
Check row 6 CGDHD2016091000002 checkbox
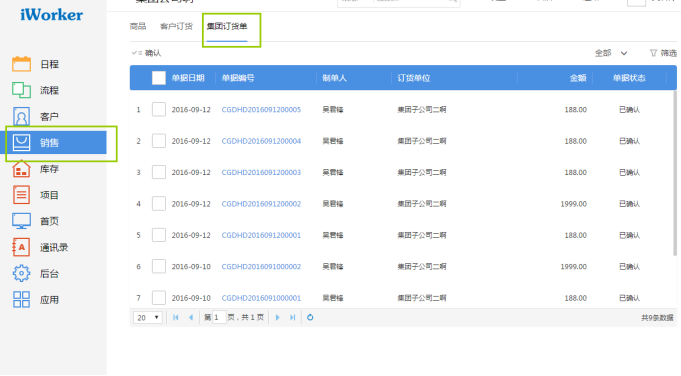point(159,266)
